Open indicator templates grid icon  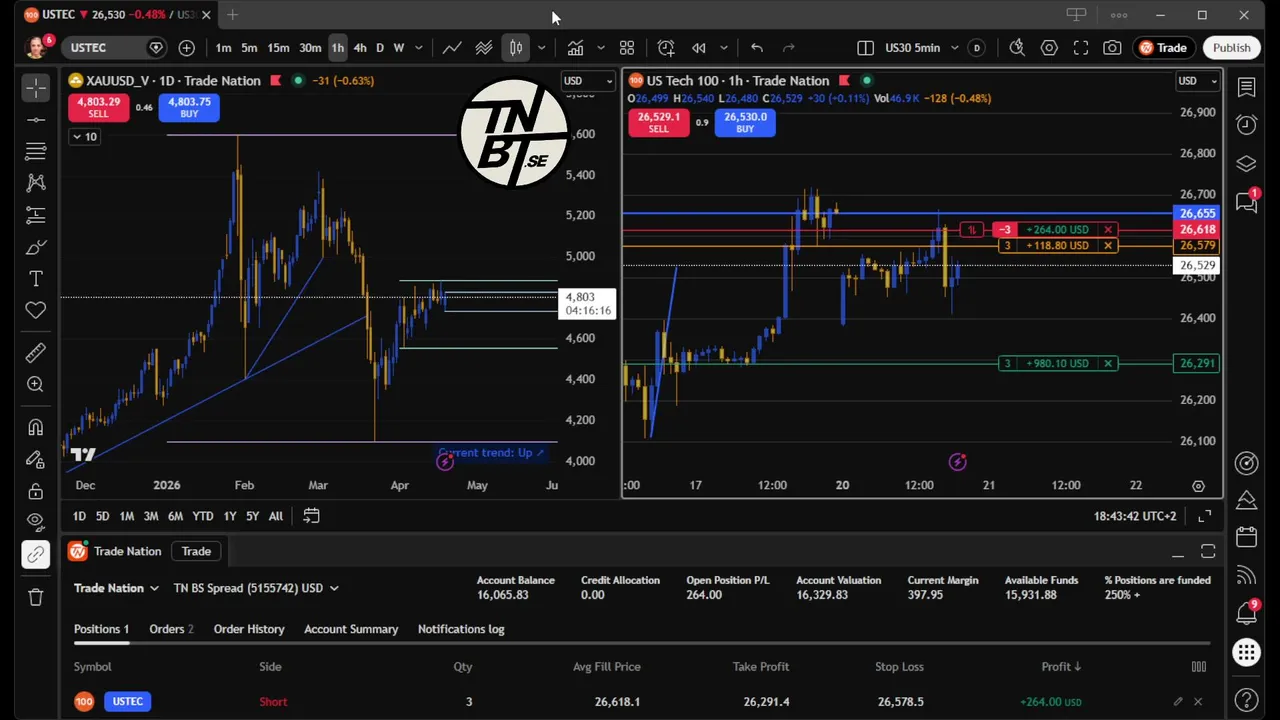pyautogui.click(x=627, y=48)
